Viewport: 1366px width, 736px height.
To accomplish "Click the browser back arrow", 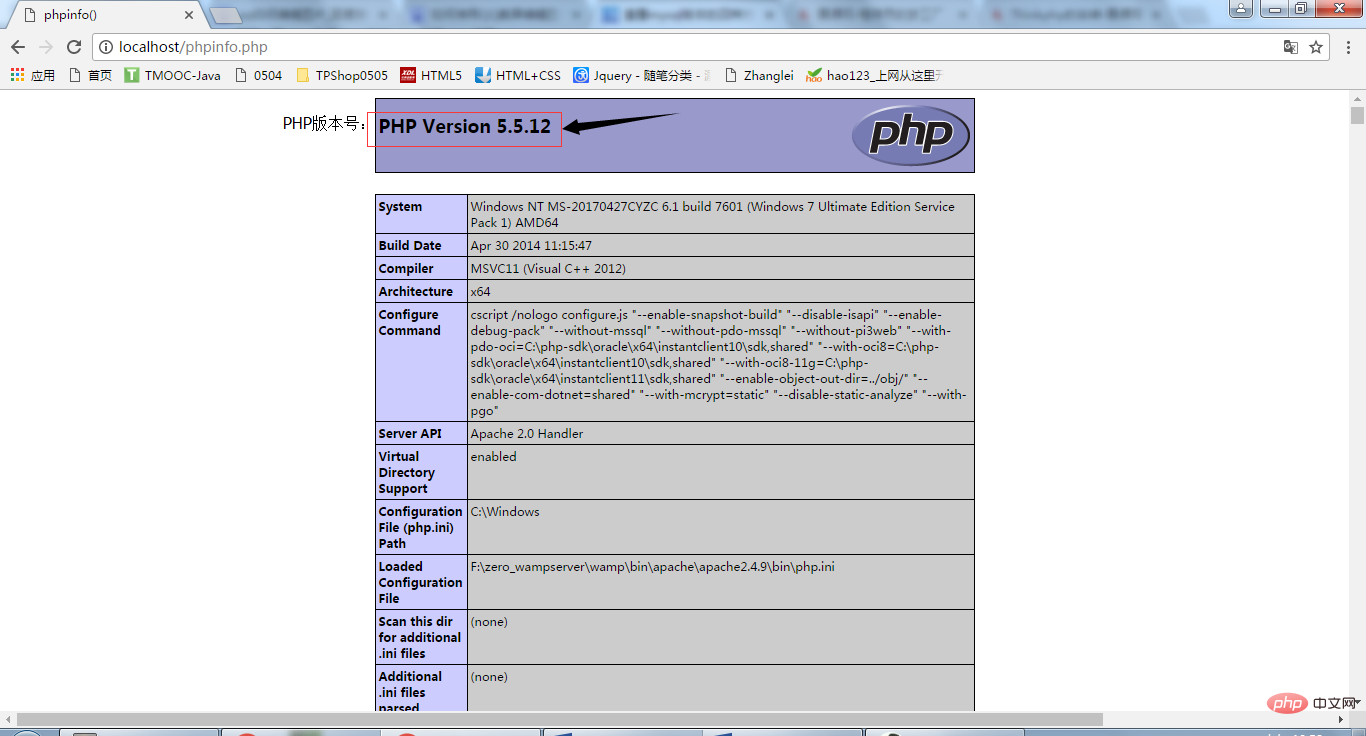I will coord(18,46).
